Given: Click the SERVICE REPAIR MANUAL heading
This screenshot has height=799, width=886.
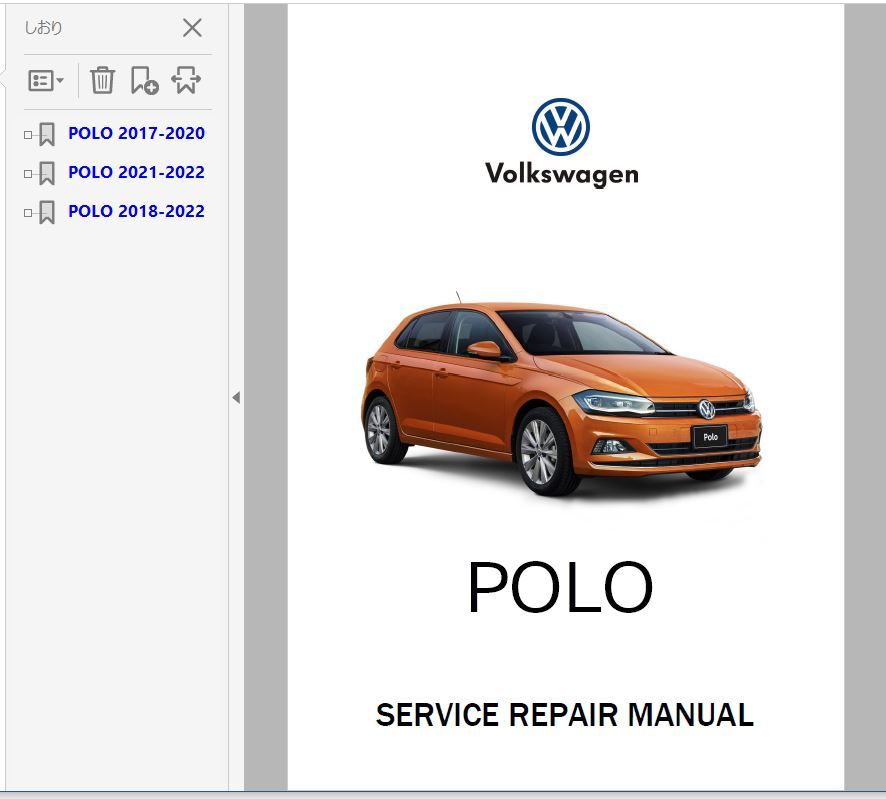Looking at the screenshot, I should pyautogui.click(x=564, y=715).
